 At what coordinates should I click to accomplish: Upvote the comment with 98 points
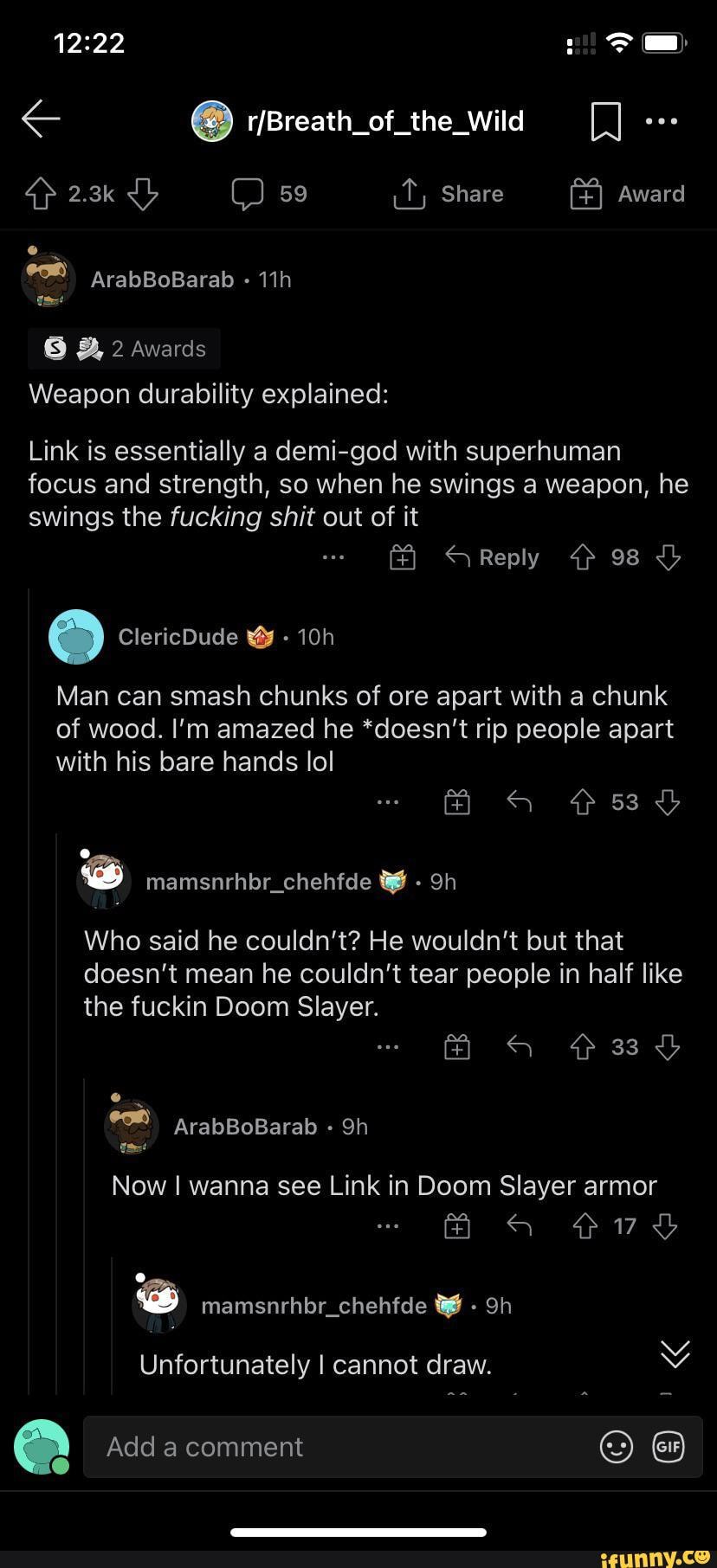point(583,557)
